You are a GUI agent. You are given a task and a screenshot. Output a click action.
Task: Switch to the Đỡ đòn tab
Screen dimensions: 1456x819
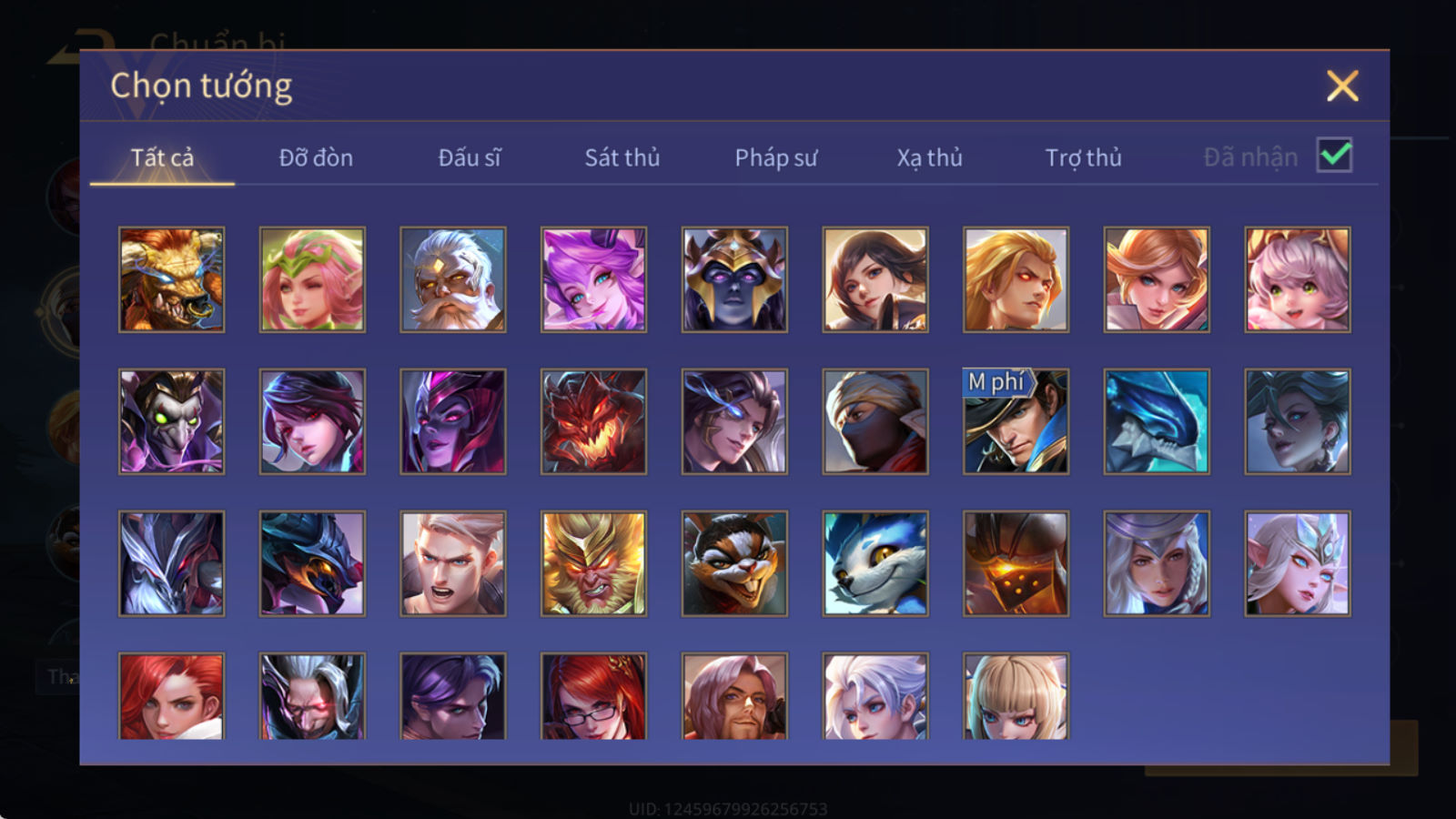click(x=316, y=157)
